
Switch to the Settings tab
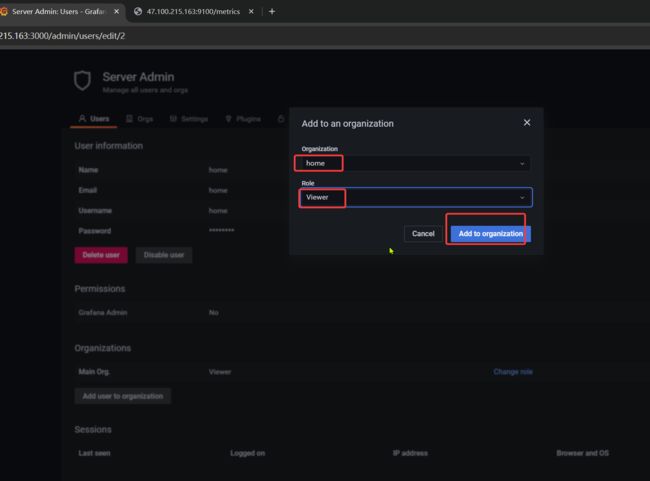[x=189, y=119]
